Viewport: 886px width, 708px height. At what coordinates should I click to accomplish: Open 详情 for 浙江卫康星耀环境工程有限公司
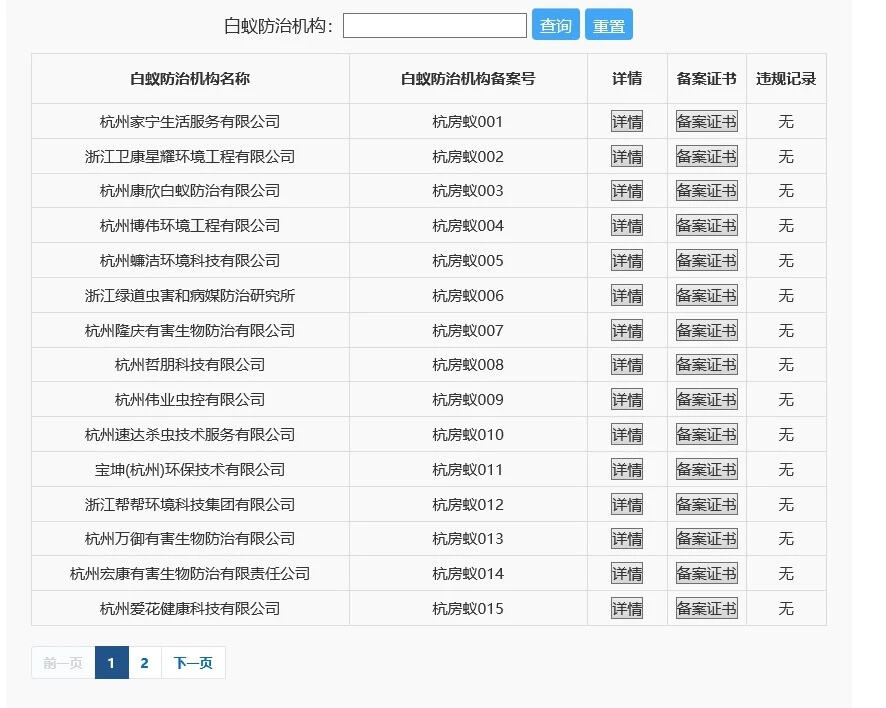[x=627, y=157]
